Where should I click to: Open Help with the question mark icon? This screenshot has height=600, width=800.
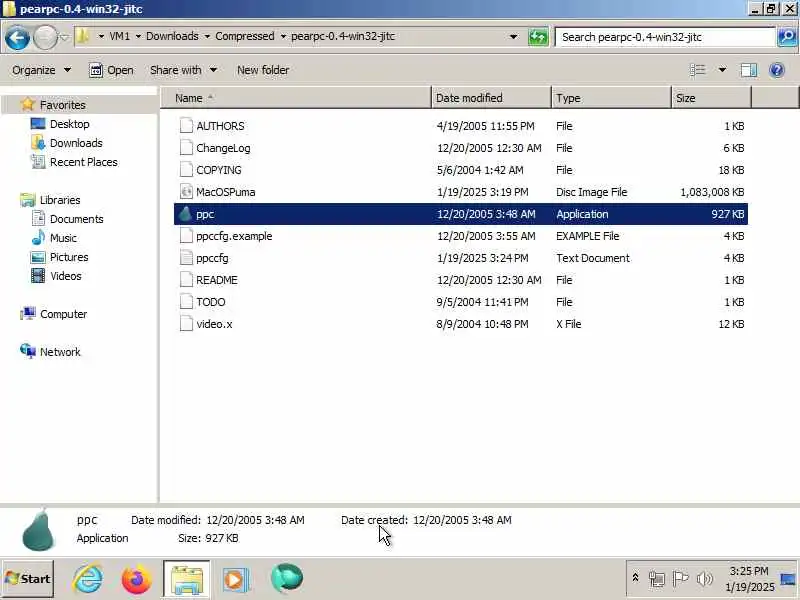[x=777, y=70]
